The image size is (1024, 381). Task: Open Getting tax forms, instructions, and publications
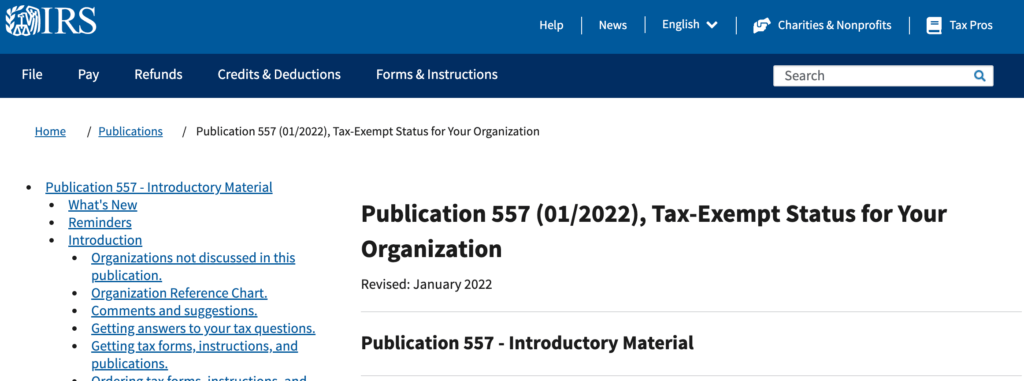point(194,355)
